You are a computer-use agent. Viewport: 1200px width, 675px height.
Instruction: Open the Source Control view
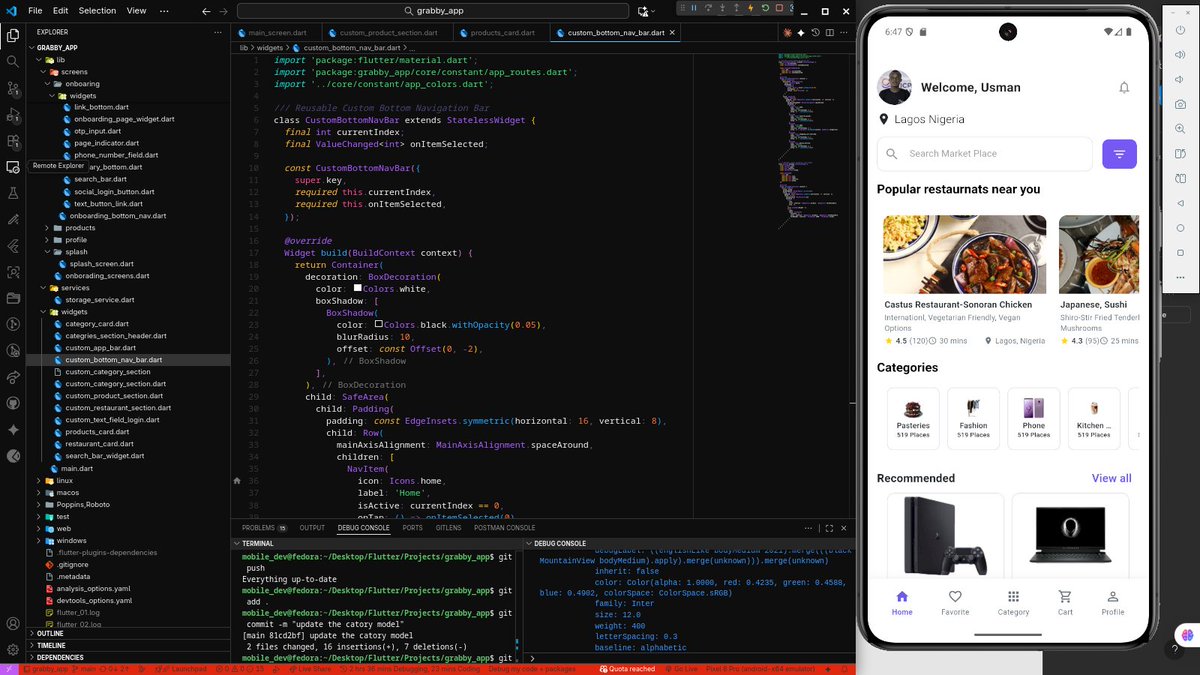click(13, 88)
